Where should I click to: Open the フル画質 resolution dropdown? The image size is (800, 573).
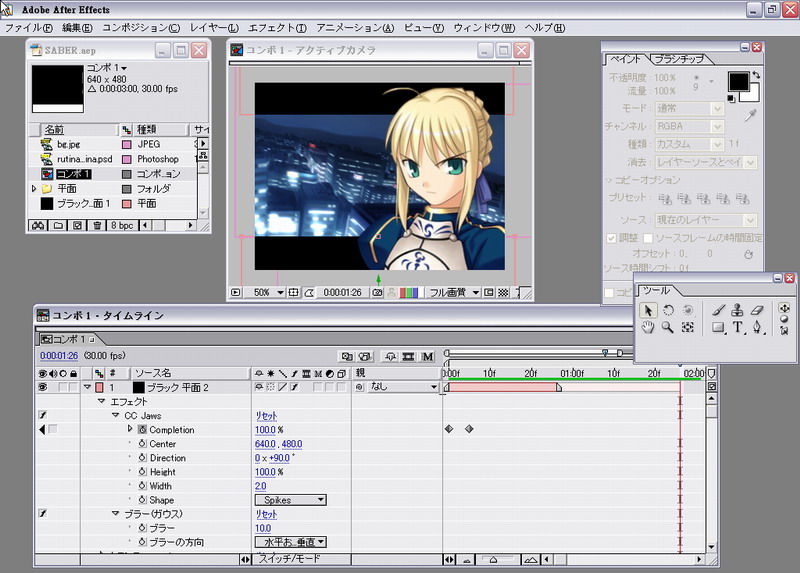pyautogui.click(x=454, y=292)
